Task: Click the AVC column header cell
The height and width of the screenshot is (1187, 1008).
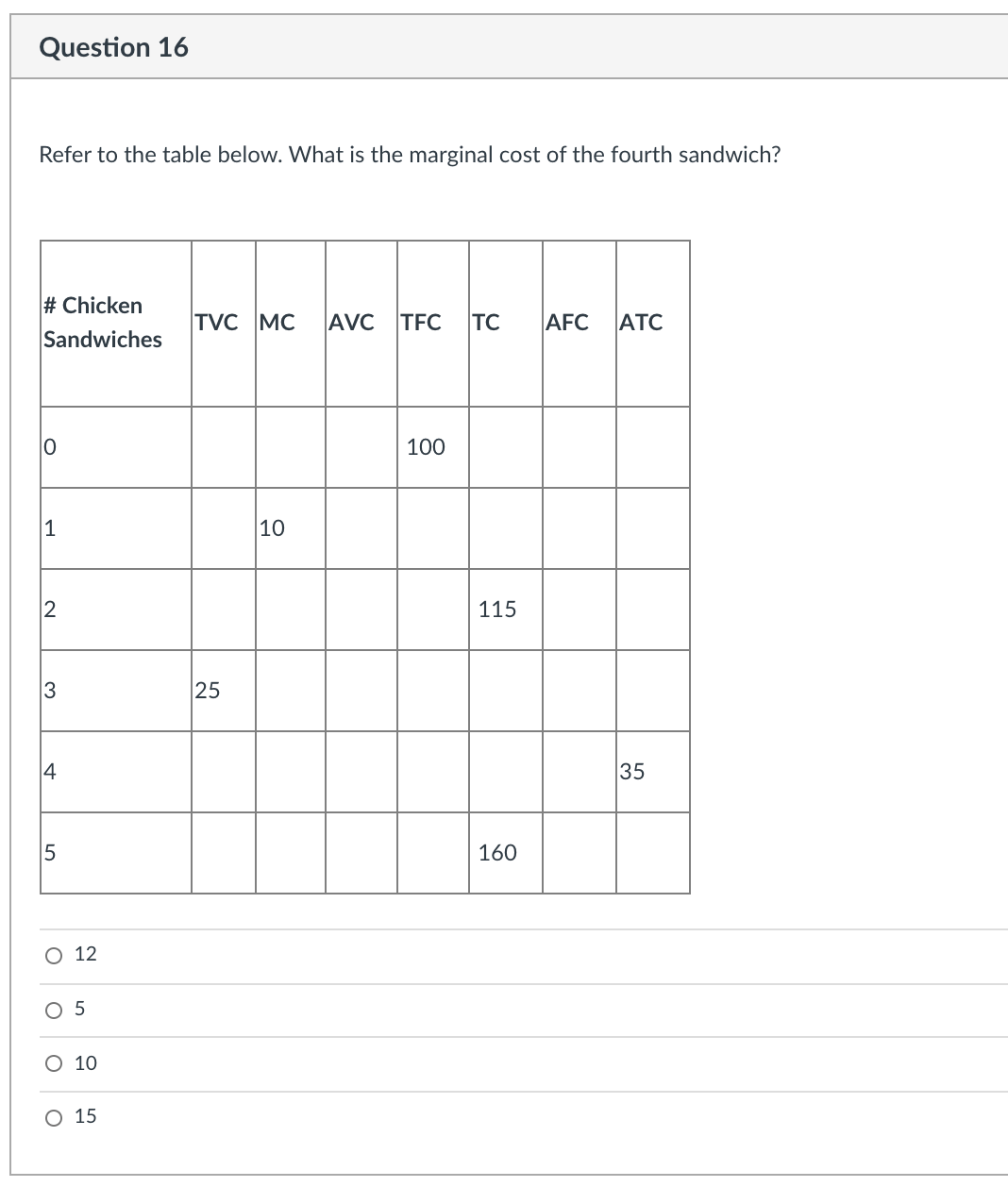Action: pos(350,323)
